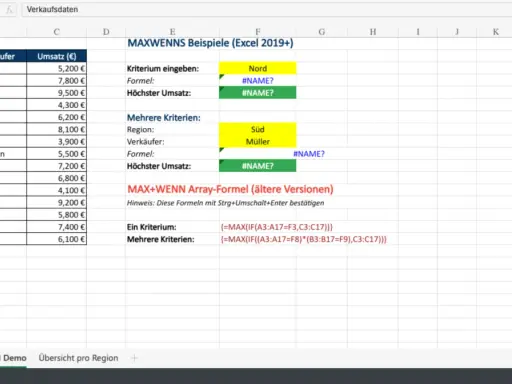Select cell with 5,200 €

pos(57,69)
